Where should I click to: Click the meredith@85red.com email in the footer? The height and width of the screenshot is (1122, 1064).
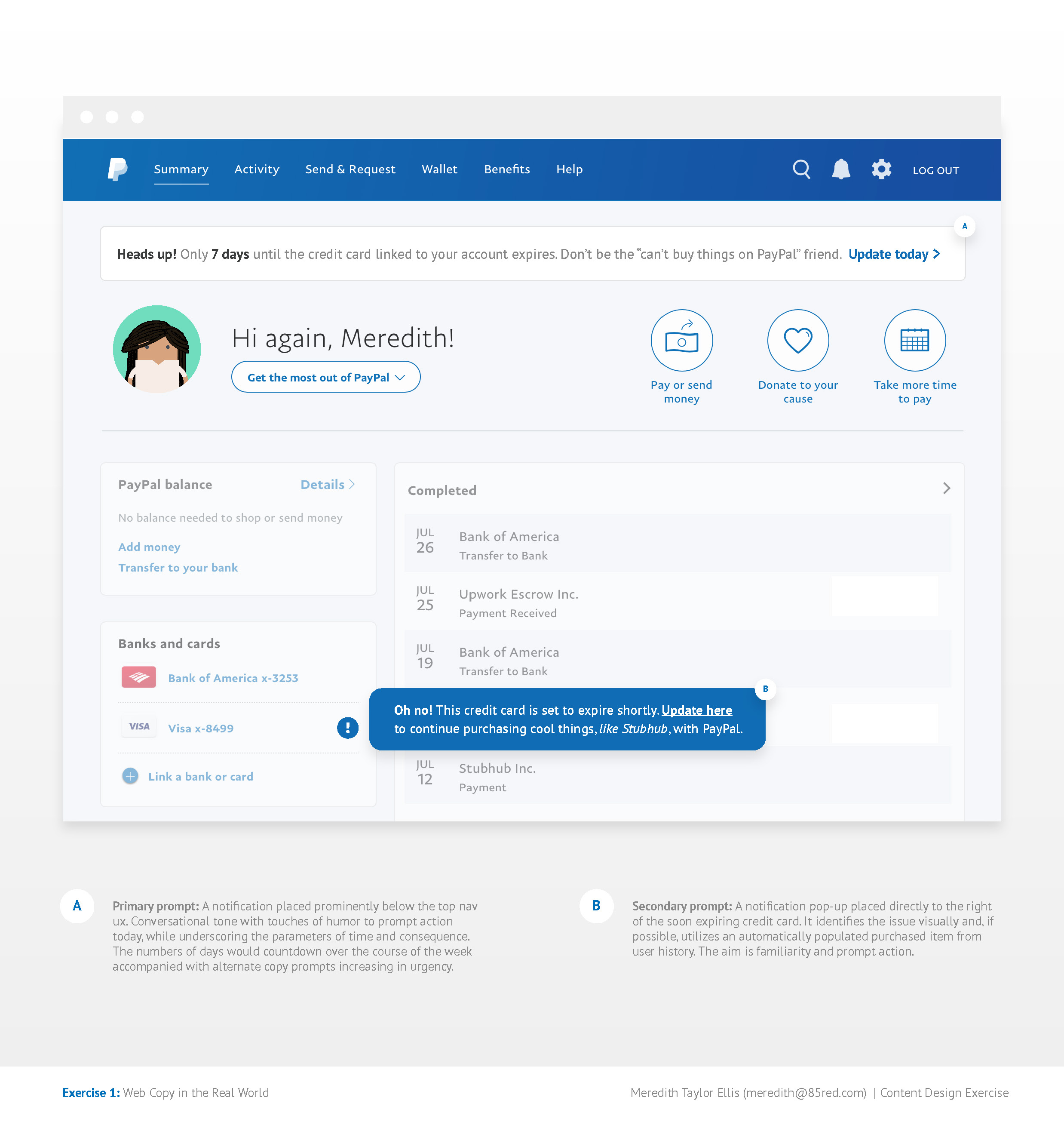[804, 1092]
